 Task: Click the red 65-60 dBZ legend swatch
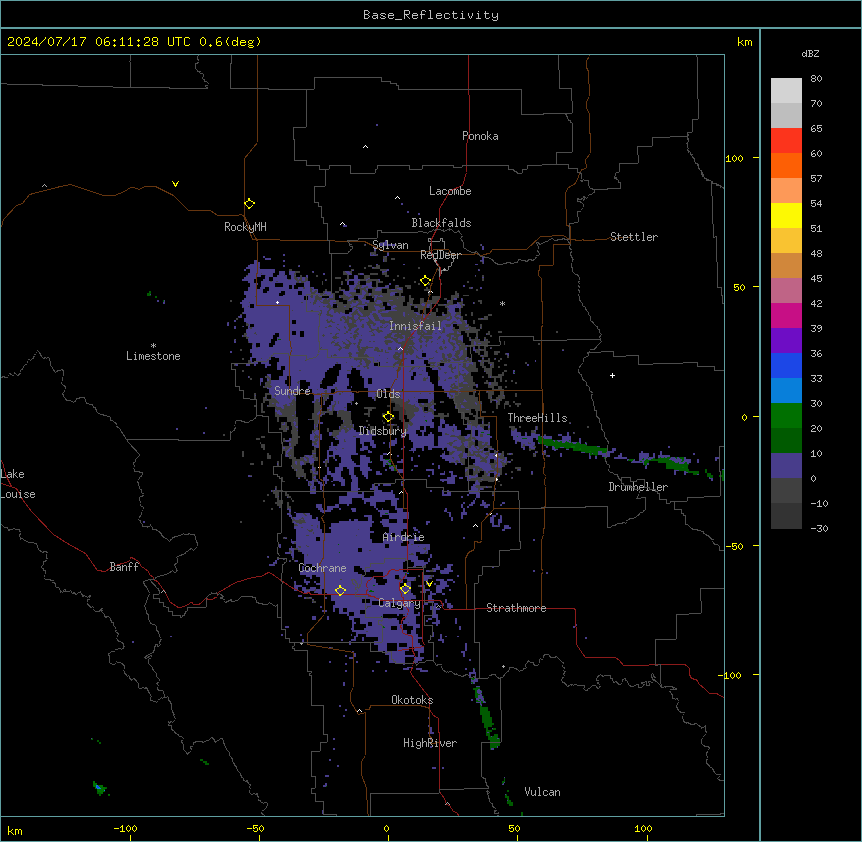[786, 141]
